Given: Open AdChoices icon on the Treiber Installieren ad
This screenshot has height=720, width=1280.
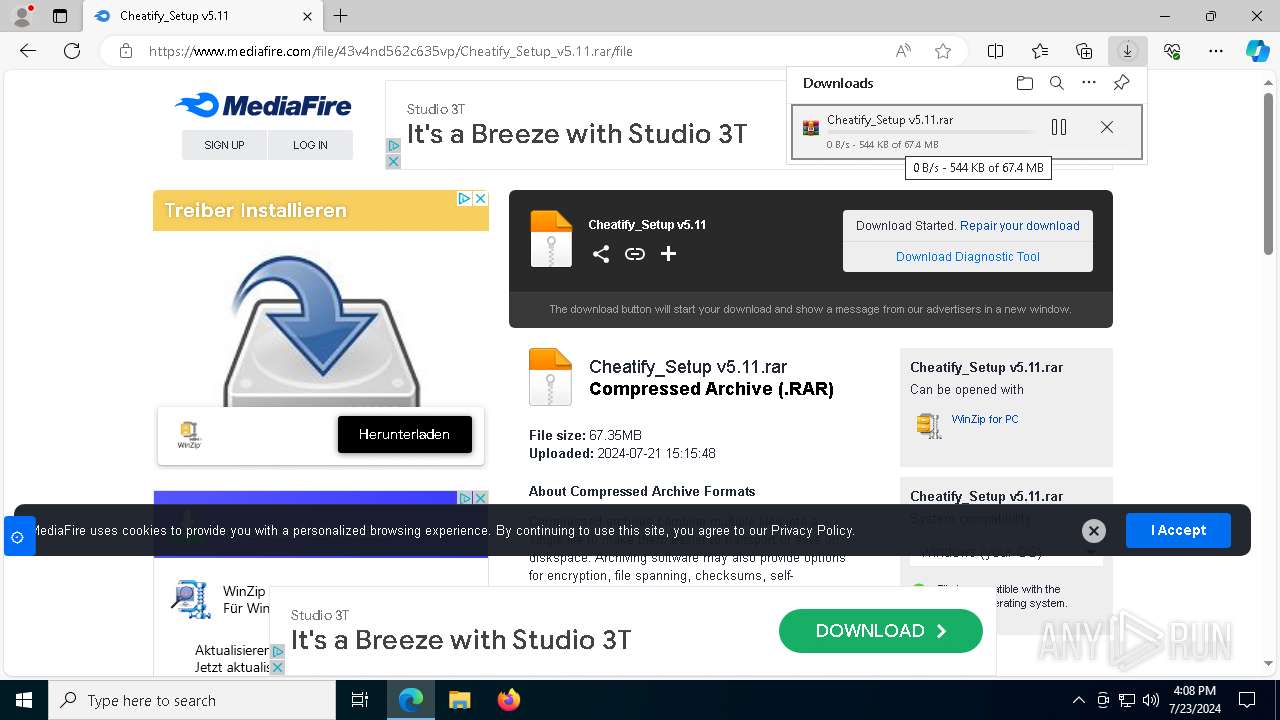Looking at the screenshot, I should click(x=464, y=199).
